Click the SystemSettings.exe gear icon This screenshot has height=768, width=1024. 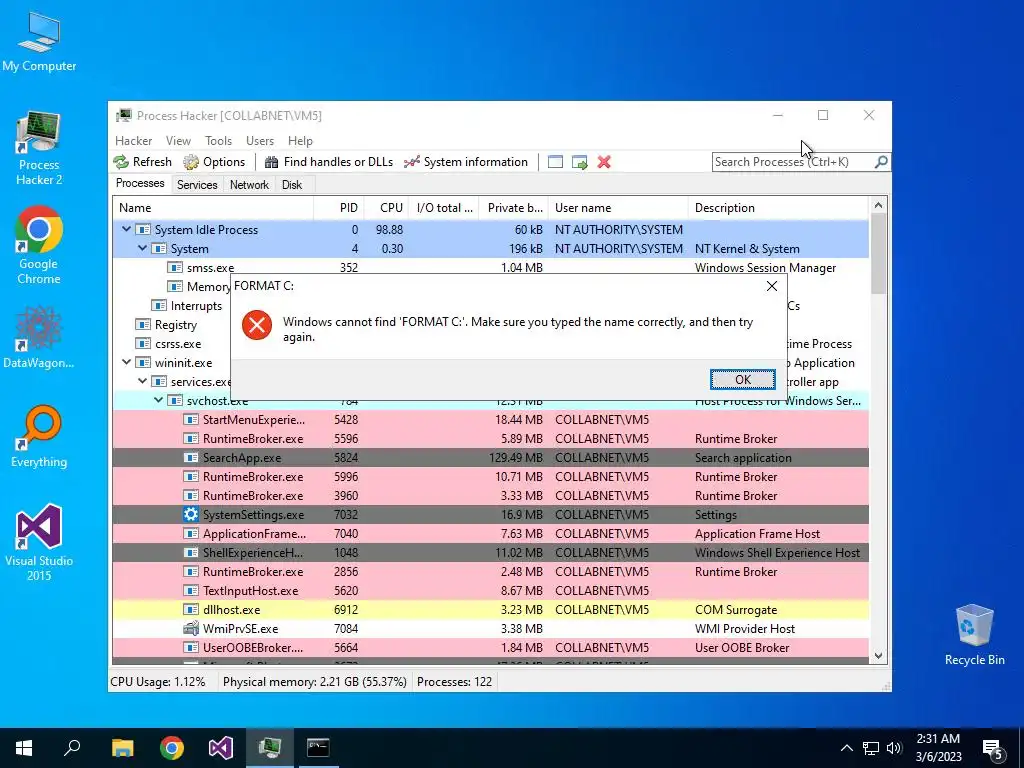[x=191, y=515]
